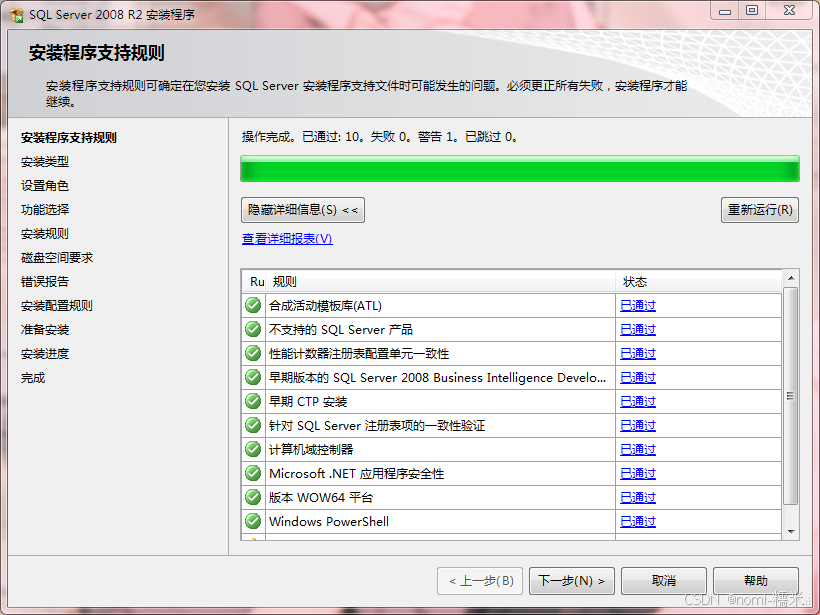The width and height of the screenshot is (820, 615).
Task: Click 取消 button
Action: pos(664,581)
